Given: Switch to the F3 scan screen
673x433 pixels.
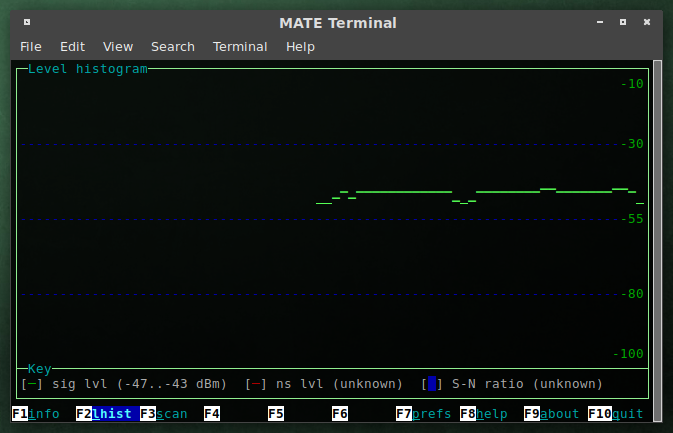Looking at the screenshot, I should pos(164,414).
